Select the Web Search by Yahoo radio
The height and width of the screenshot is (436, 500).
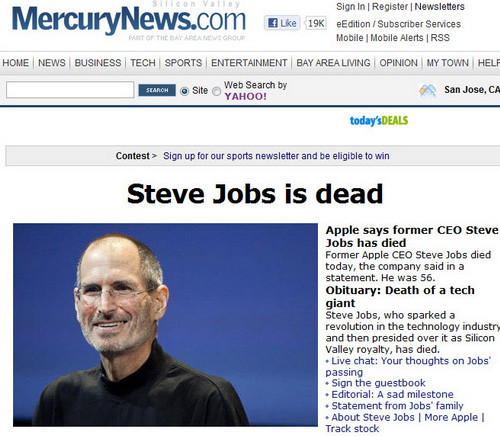click(x=216, y=91)
